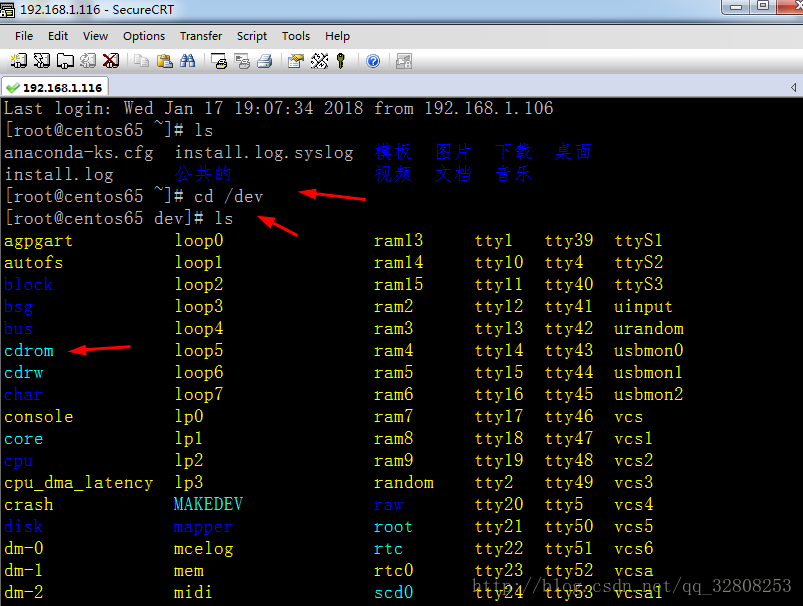This screenshot has height=606, width=803.
Task: Click the Disconnect red X icon
Action: [111, 61]
